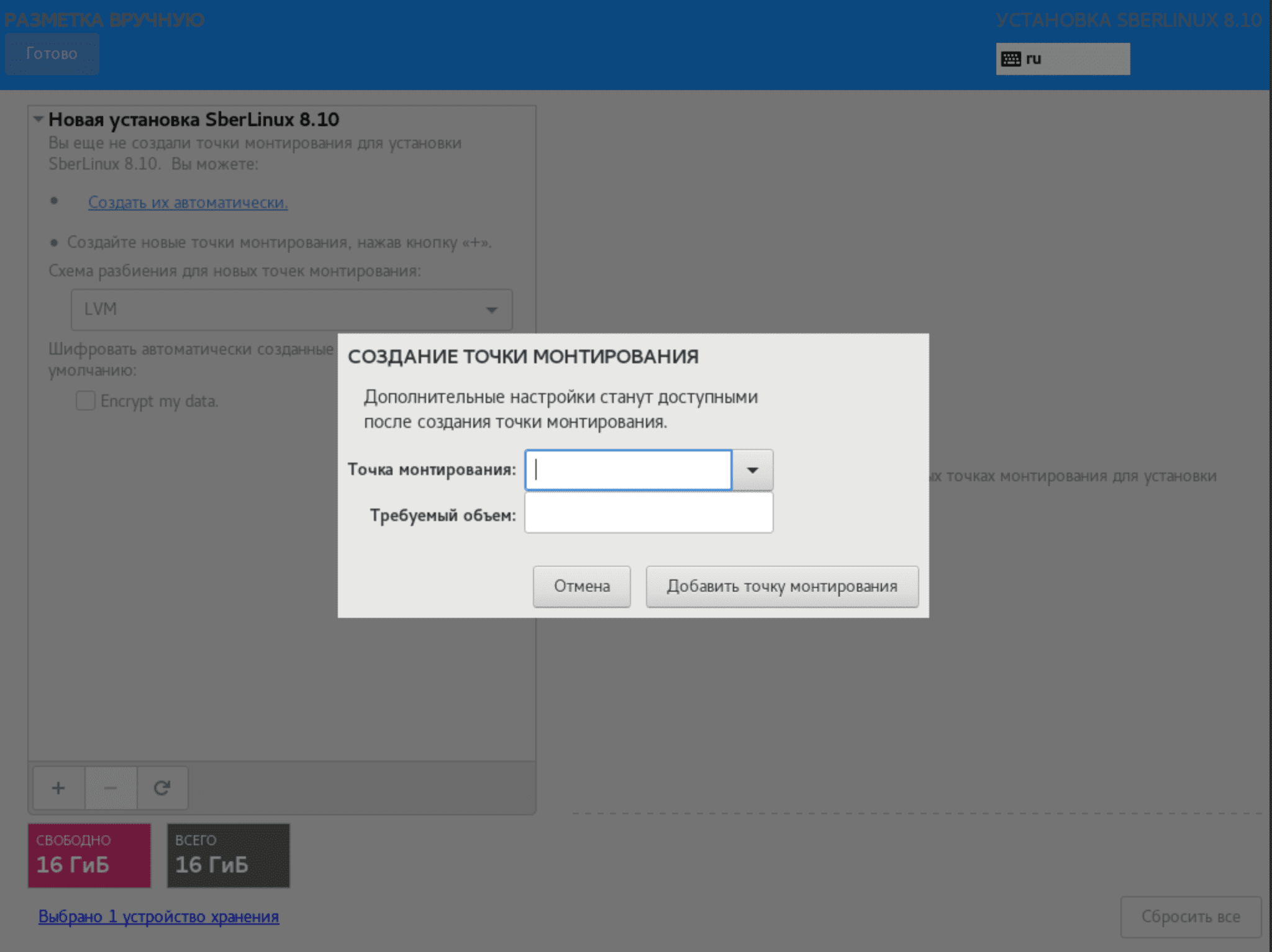Viewport: 1272px width, 952px height.
Task: Open the LVM partitioning scheme dropdown
Action: [291, 309]
